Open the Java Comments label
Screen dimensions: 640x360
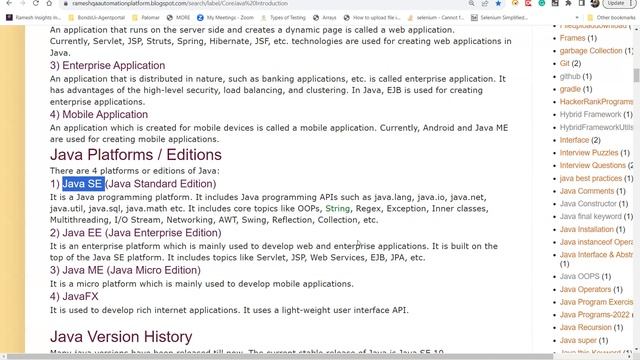(587, 191)
